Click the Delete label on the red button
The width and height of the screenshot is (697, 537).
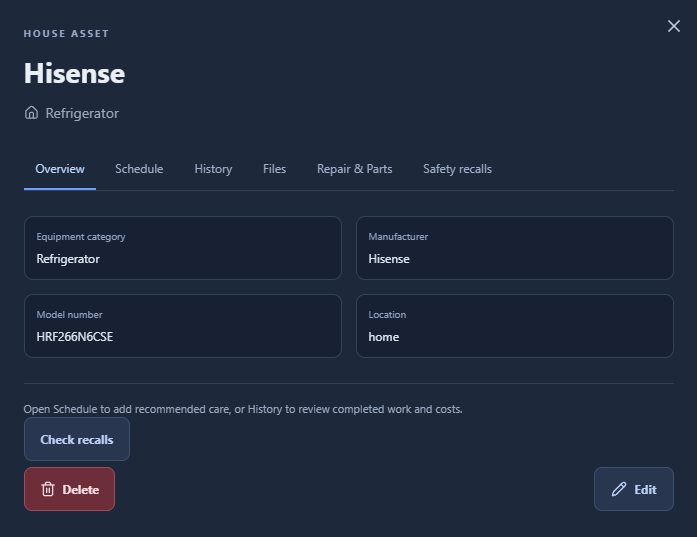click(x=80, y=489)
